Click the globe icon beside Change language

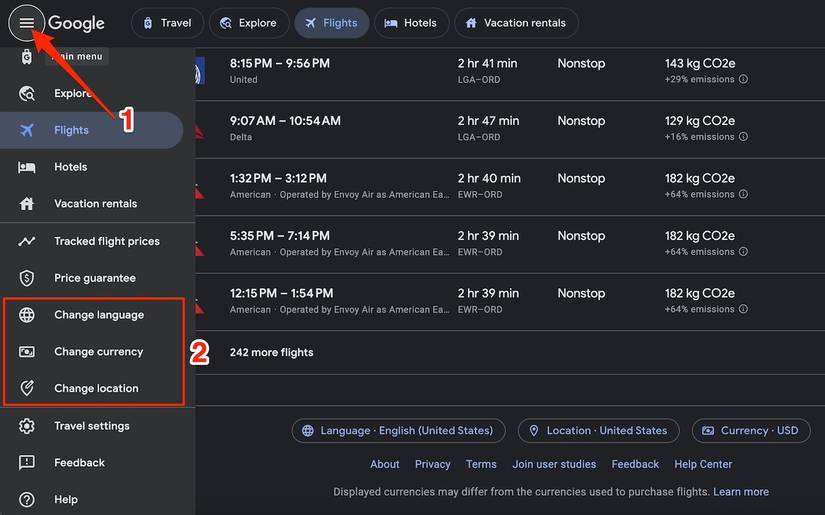point(27,315)
